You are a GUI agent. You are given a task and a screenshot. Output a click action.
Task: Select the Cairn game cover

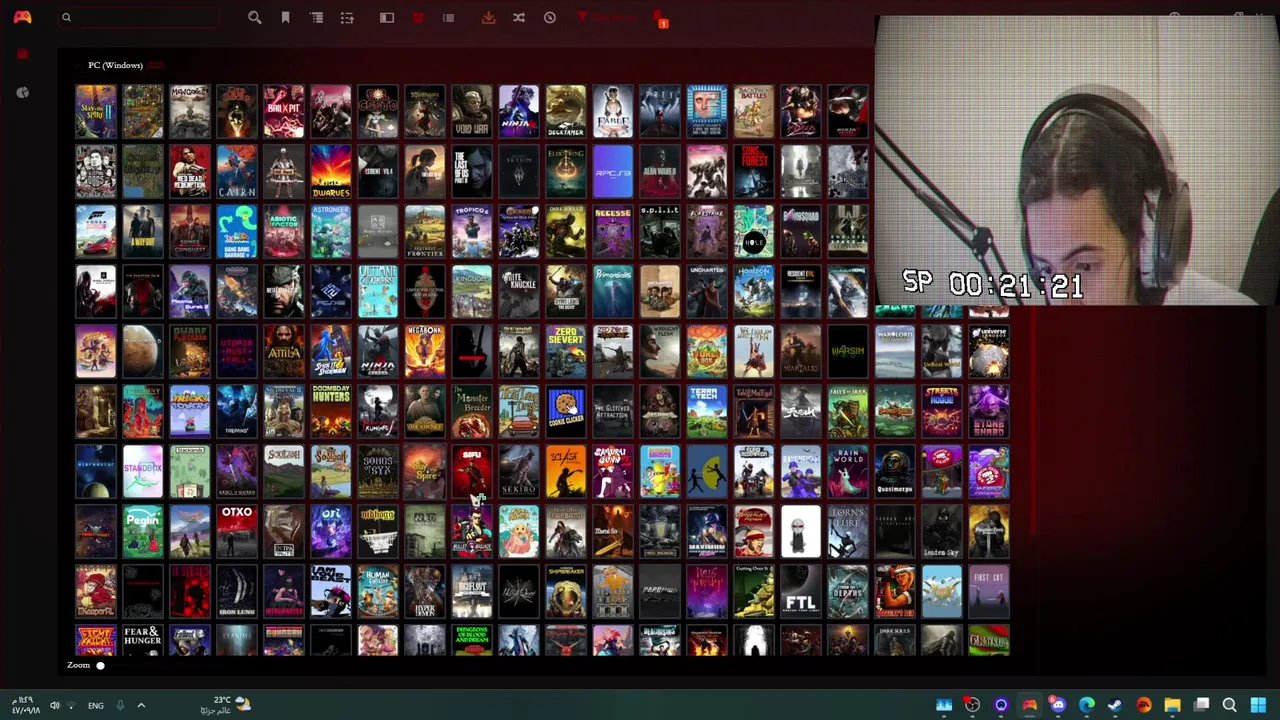pyautogui.click(x=237, y=171)
